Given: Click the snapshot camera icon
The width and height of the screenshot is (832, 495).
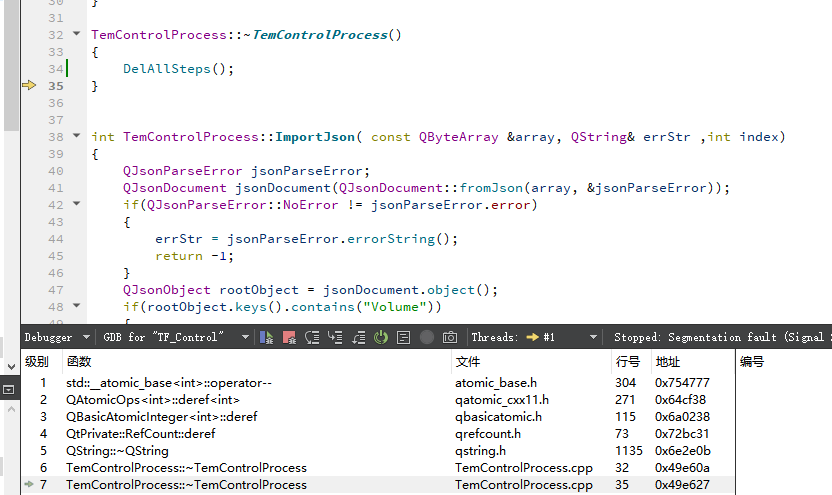Looking at the screenshot, I should pyautogui.click(x=449, y=337).
